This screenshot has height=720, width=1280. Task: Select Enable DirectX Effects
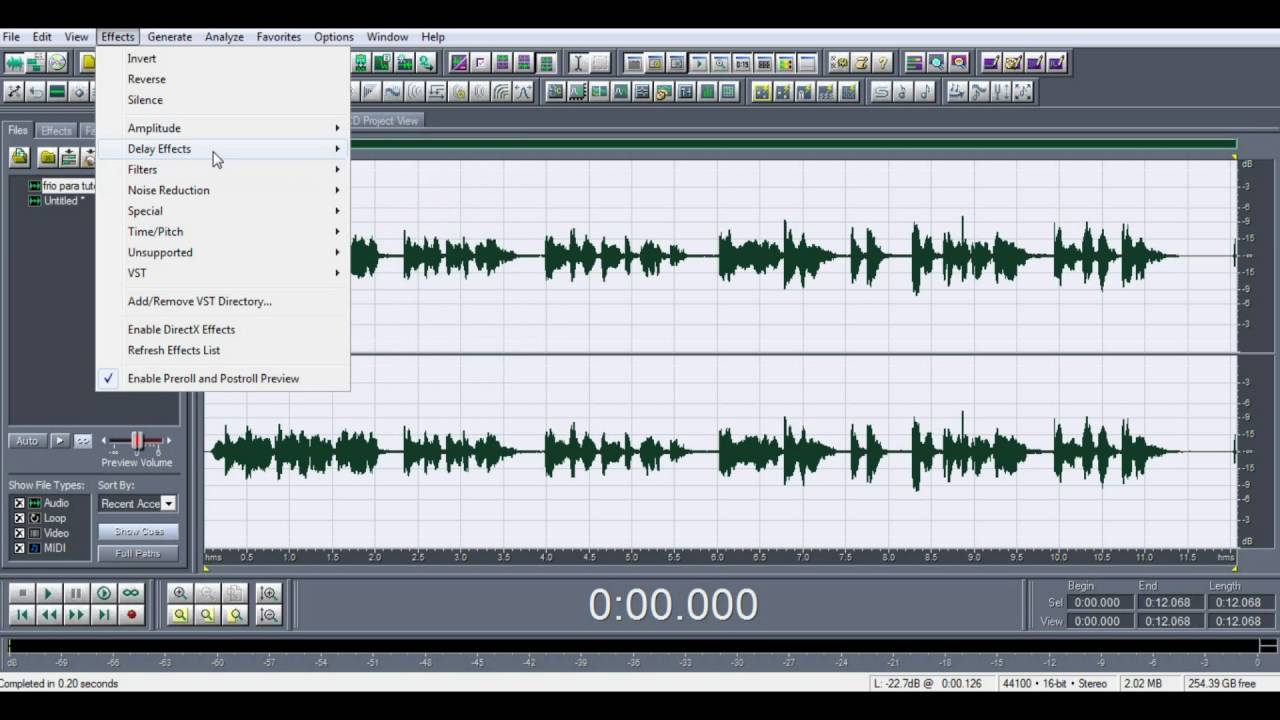click(223, 329)
